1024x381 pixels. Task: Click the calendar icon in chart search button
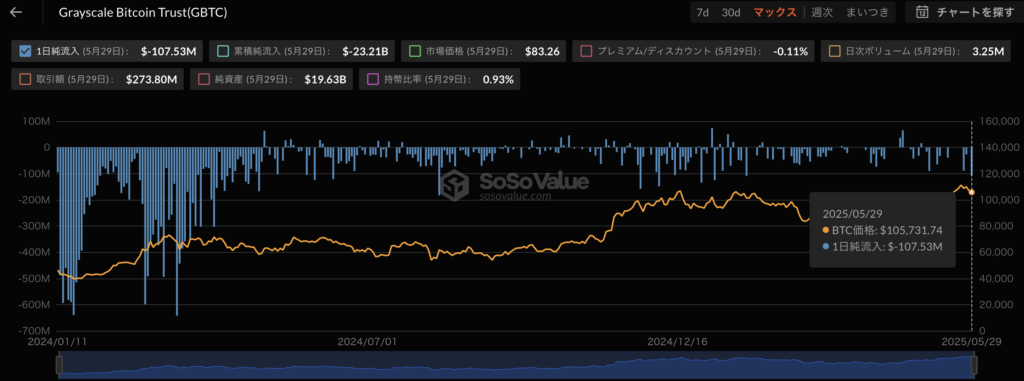(x=922, y=12)
